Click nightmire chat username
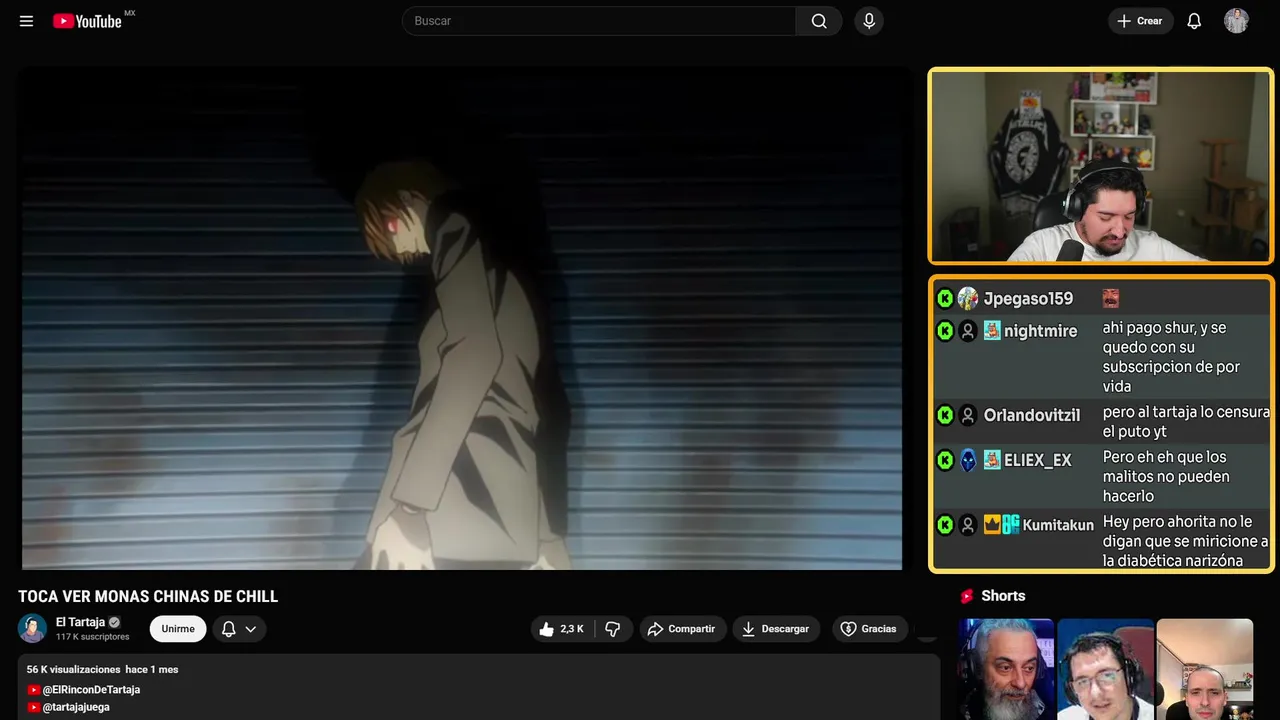Image resolution: width=1280 pixels, height=720 pixels. (1040, 331)
